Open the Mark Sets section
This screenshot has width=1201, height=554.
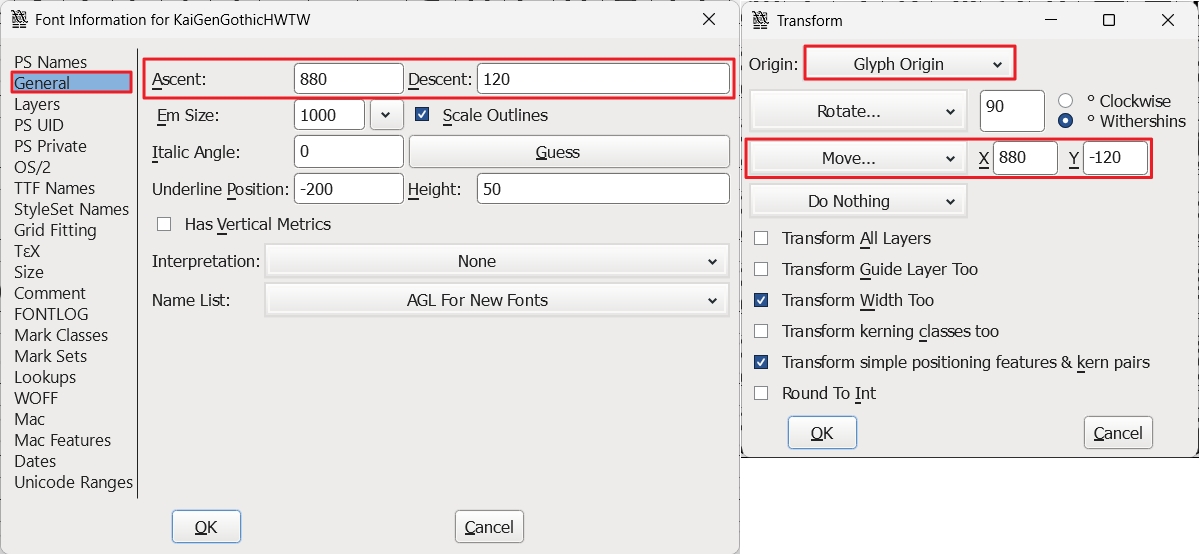pos(50,356)
